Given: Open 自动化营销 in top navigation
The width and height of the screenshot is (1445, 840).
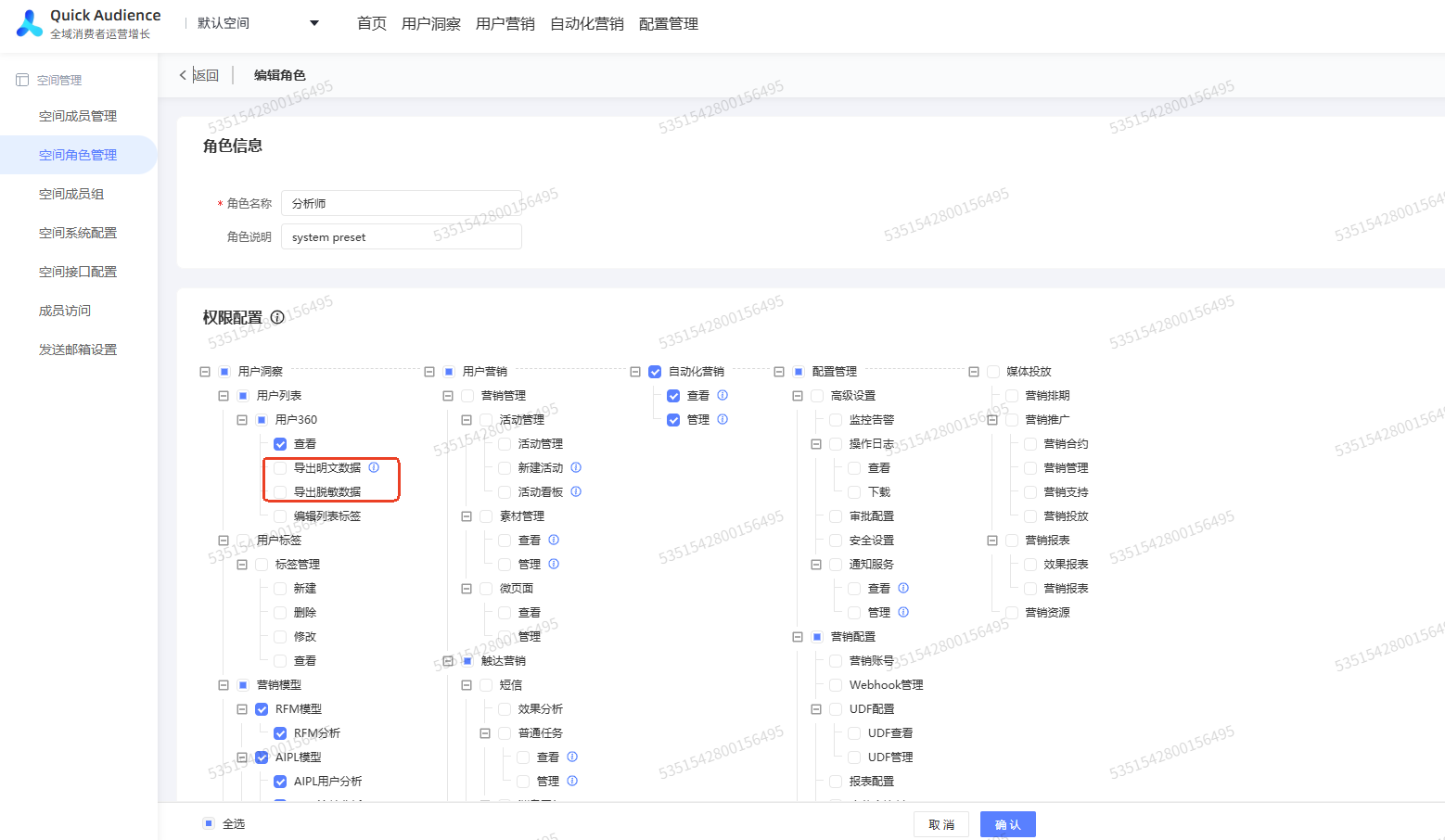Looking at the screenshot, I should (x=587, y=23).
